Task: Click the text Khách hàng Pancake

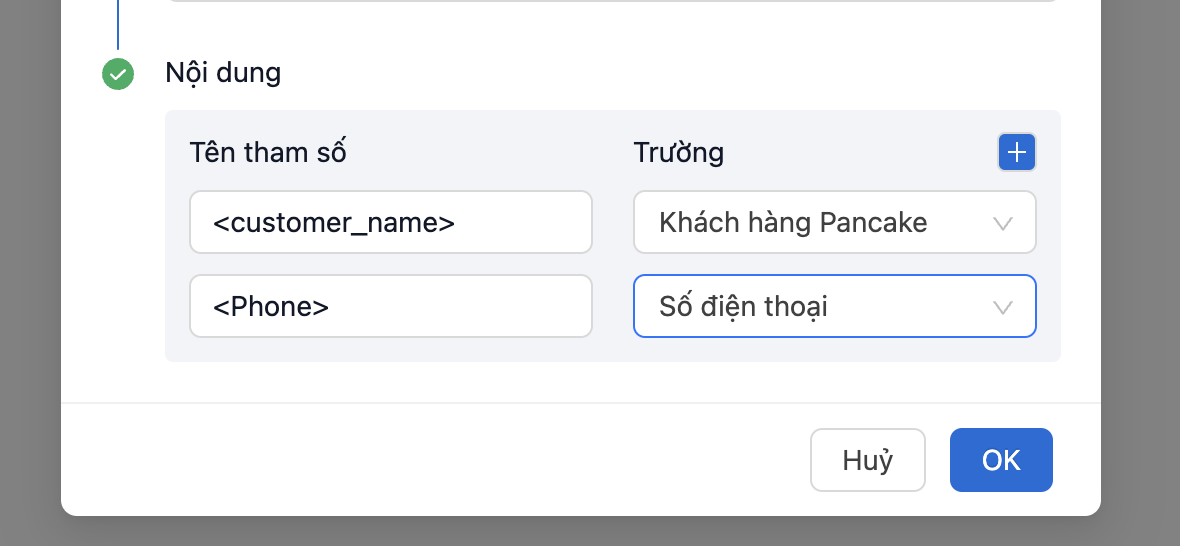Action: point(792,223)
